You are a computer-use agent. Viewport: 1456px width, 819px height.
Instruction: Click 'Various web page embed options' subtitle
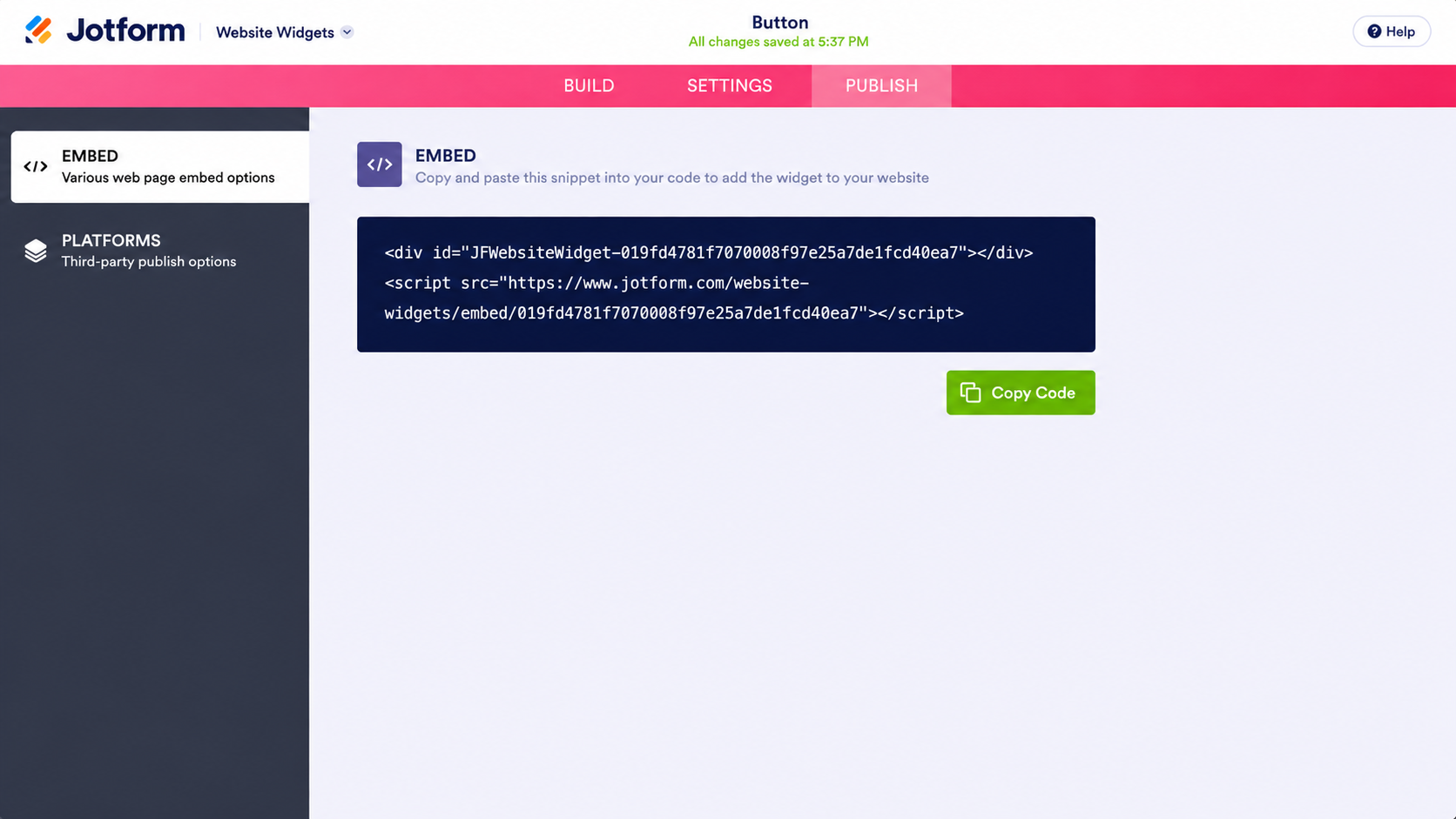[x=168, y=178]
